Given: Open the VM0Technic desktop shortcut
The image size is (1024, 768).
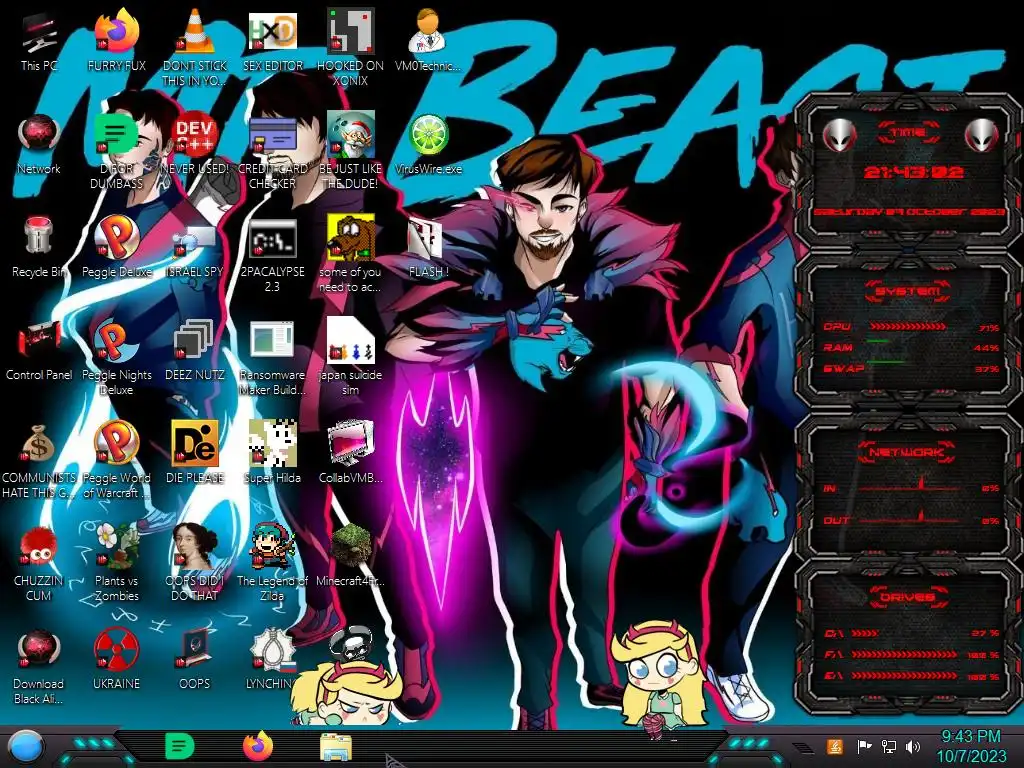Looking at the screenshot, I should pyautogui.click(x=428, y=42).
